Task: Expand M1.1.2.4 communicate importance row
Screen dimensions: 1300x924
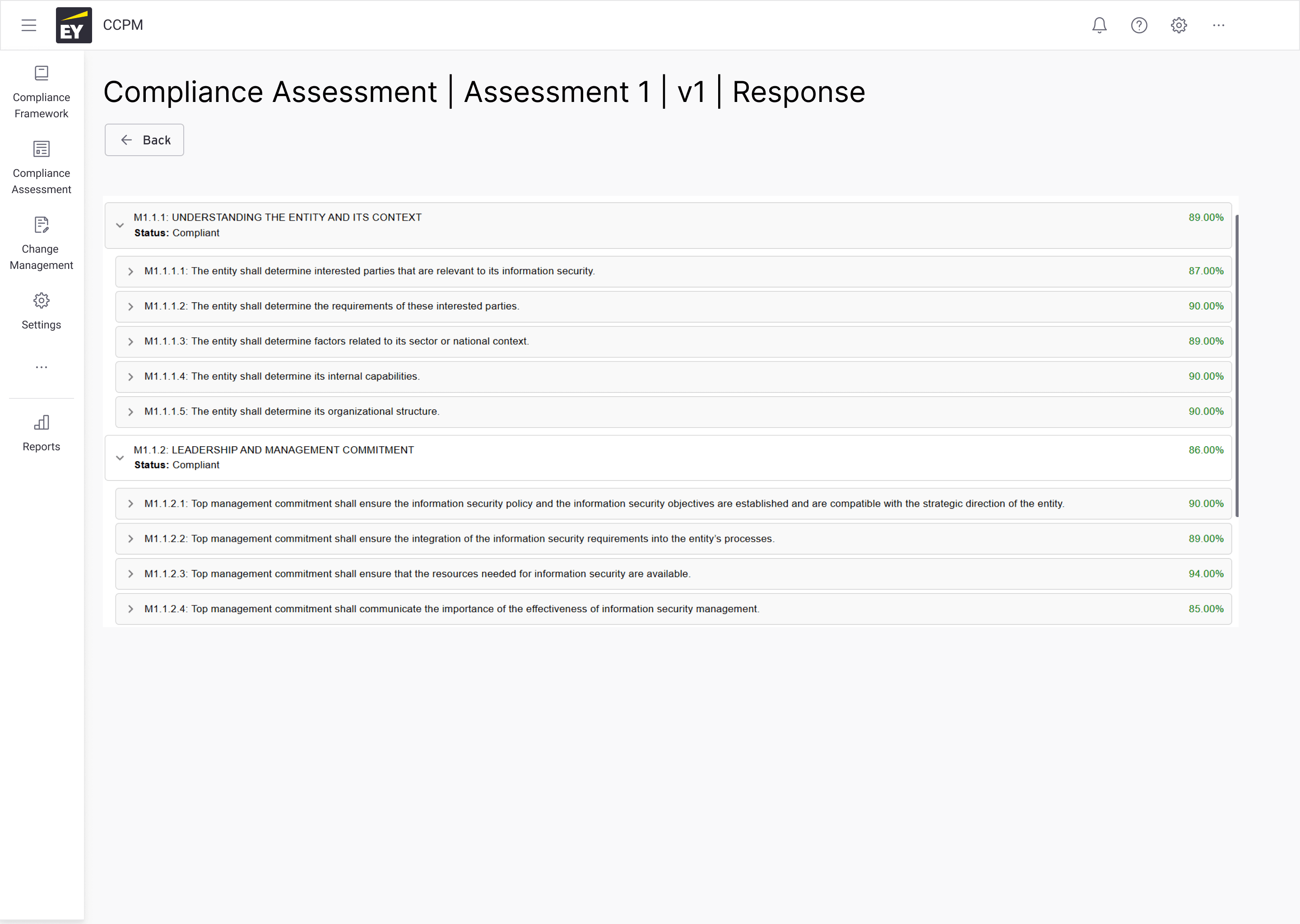Action: (131, 609)
